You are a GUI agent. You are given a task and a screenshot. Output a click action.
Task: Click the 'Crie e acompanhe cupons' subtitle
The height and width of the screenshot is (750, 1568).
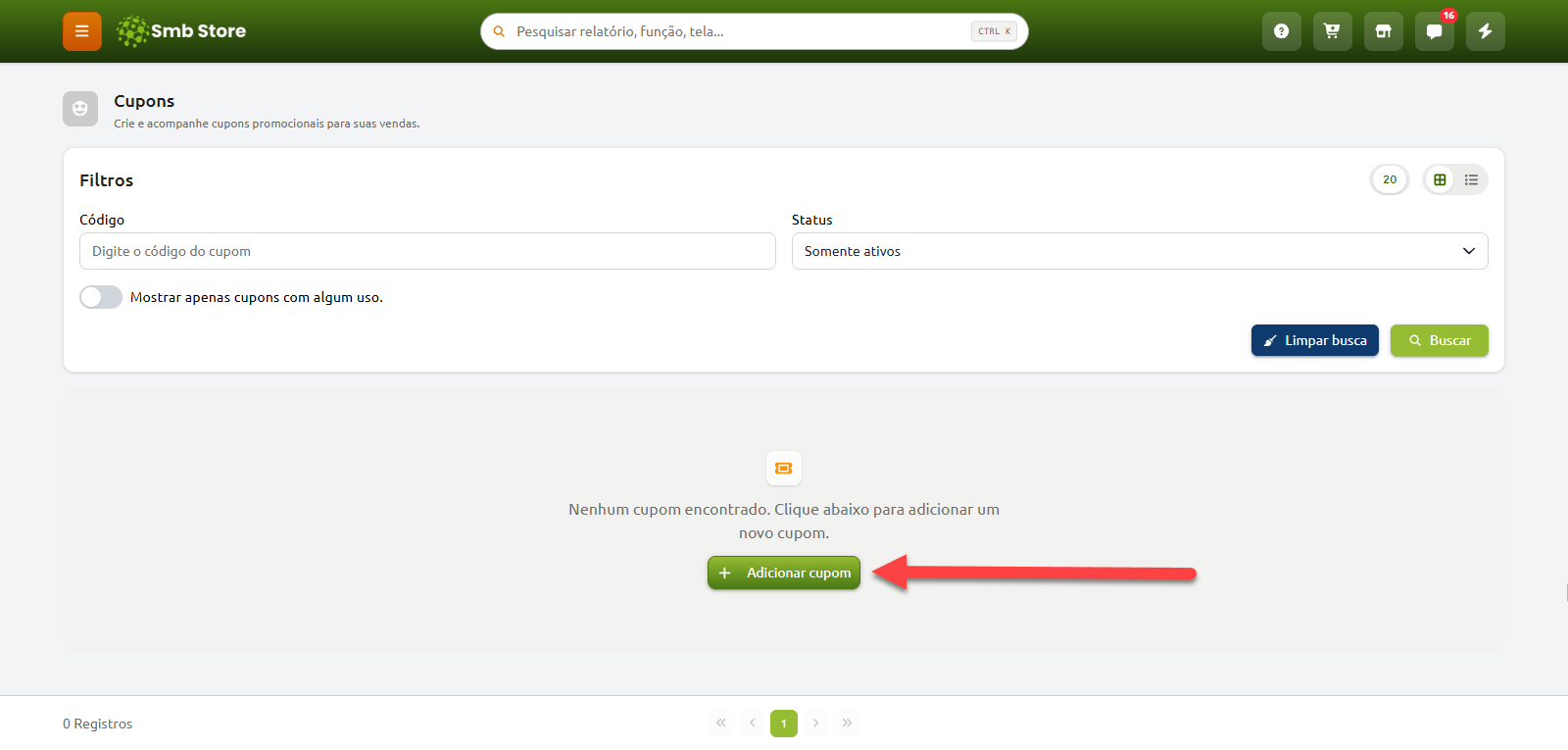tap(267, 124)
